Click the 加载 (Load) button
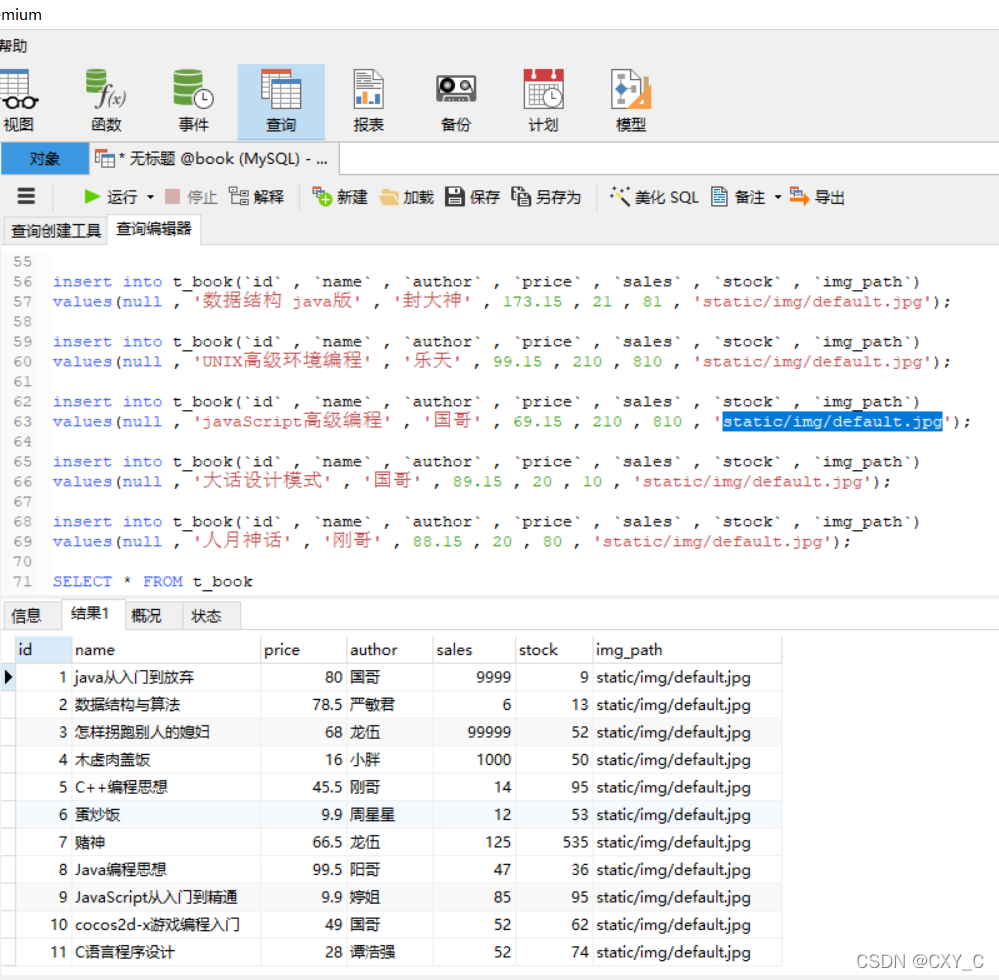 406,197
